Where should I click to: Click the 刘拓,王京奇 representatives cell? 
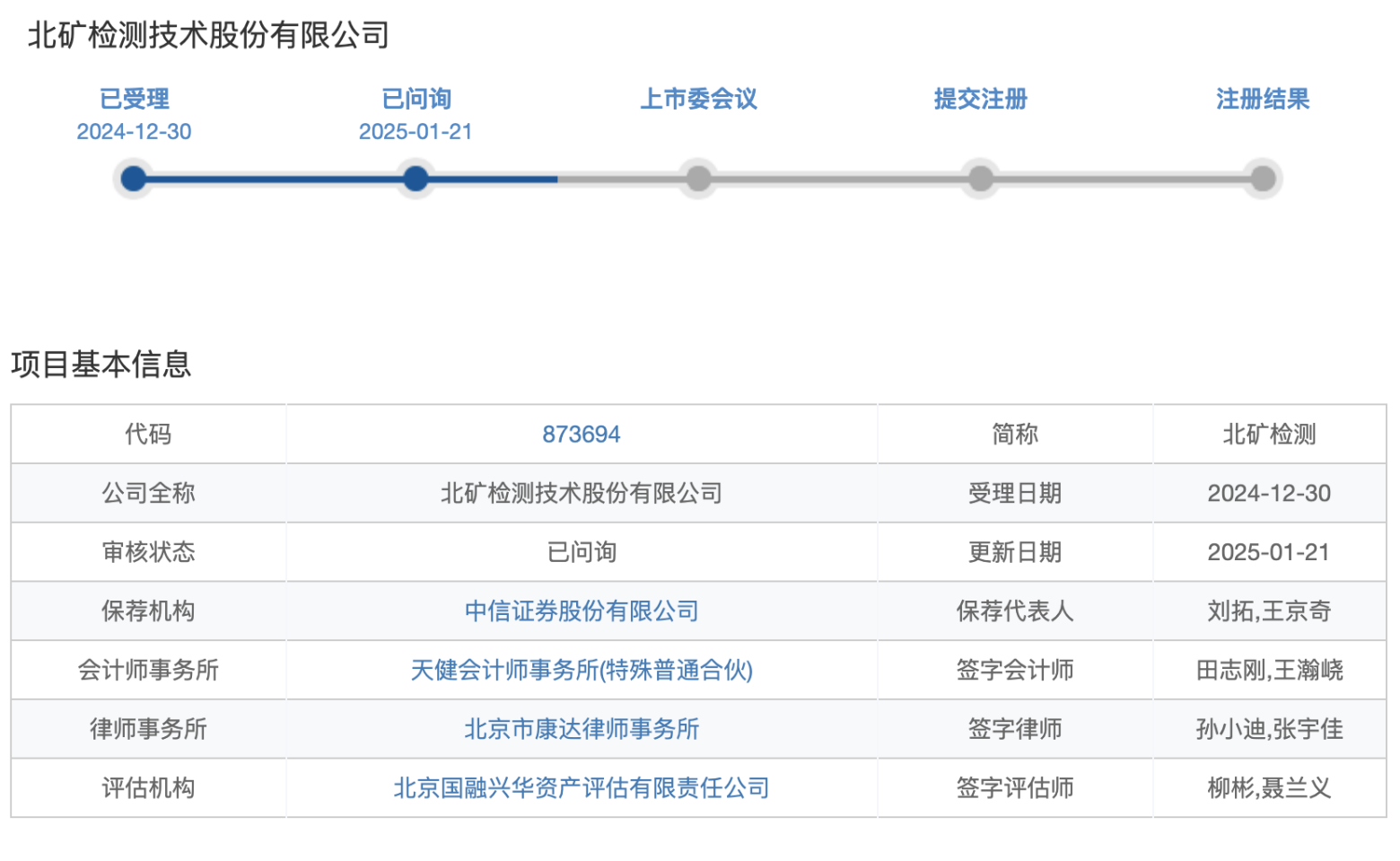[x=1269, y=611]
